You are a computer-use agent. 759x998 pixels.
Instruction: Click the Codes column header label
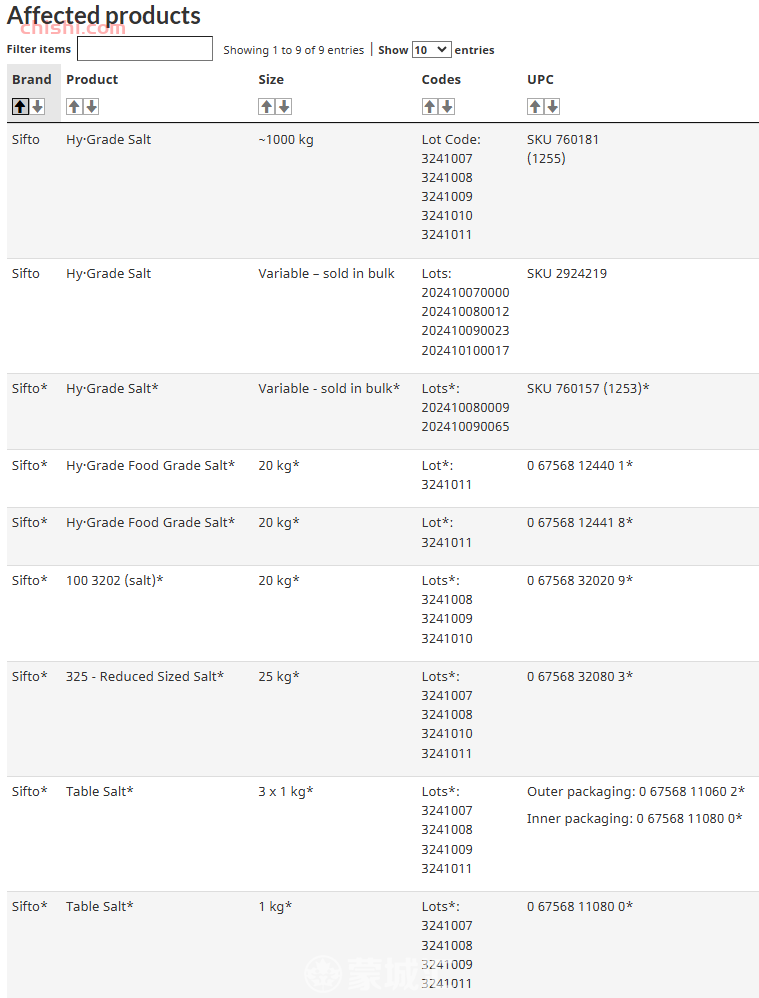point(441,80)
